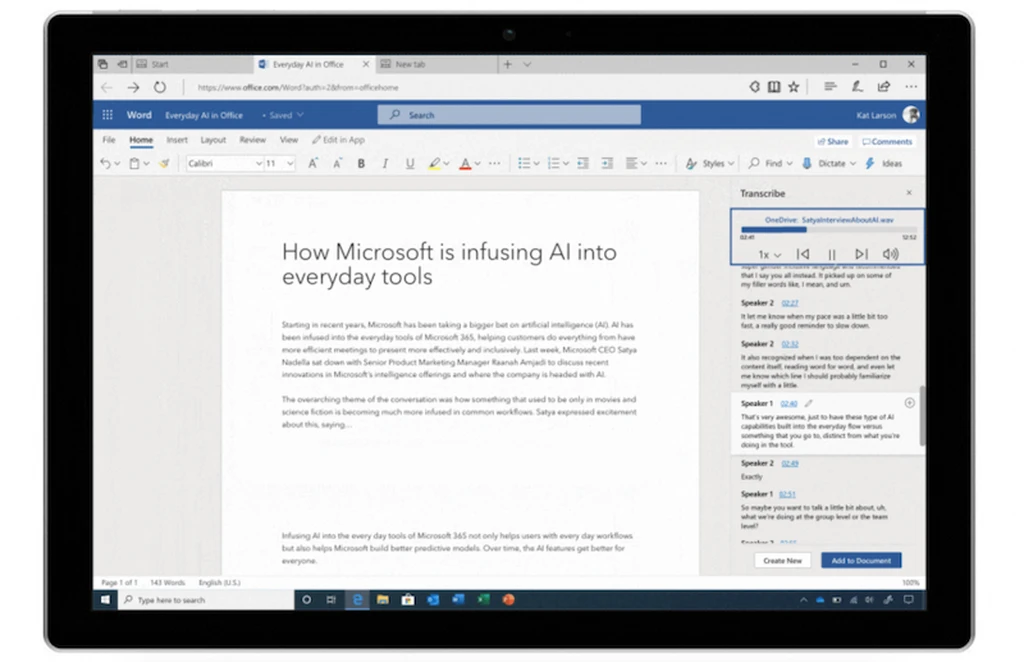The height and width of the screenshot is (662, 1024).
Task: Open the File menu
Action: (109, 140)
